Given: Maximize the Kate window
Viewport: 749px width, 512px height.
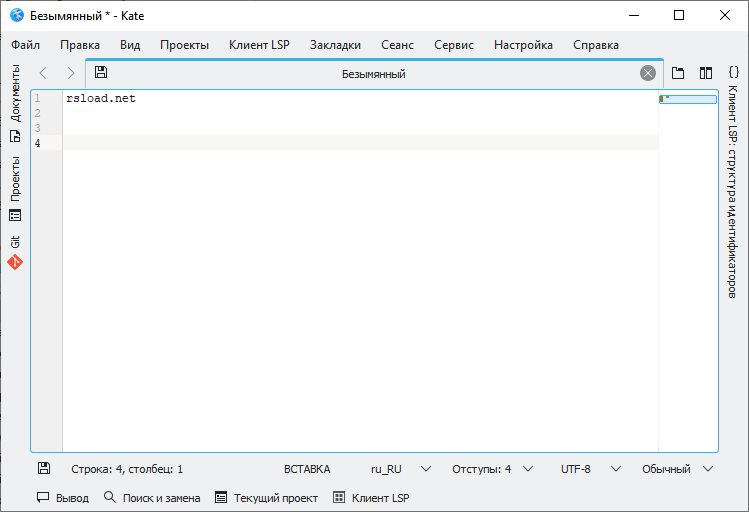Looking at the screenshot, I should point(679,15).
